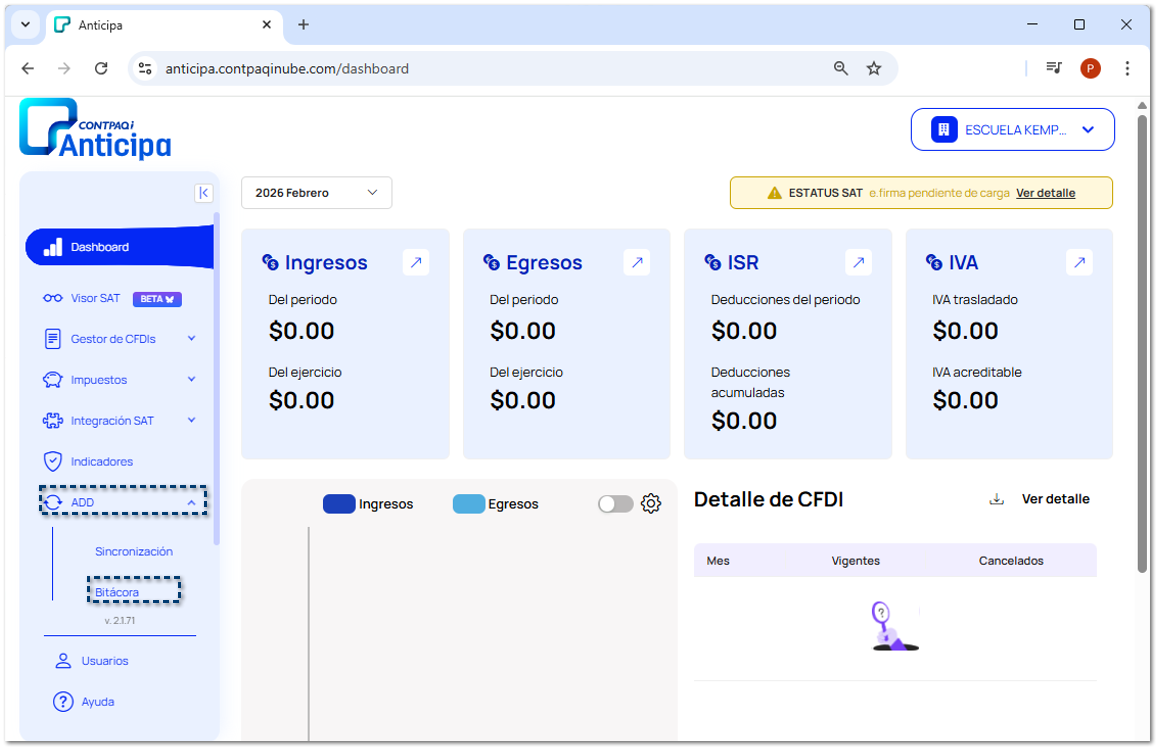1159x750 pixels.
Task: Click Ver detalle in Detalle de CFDI
Action: 1055,499
